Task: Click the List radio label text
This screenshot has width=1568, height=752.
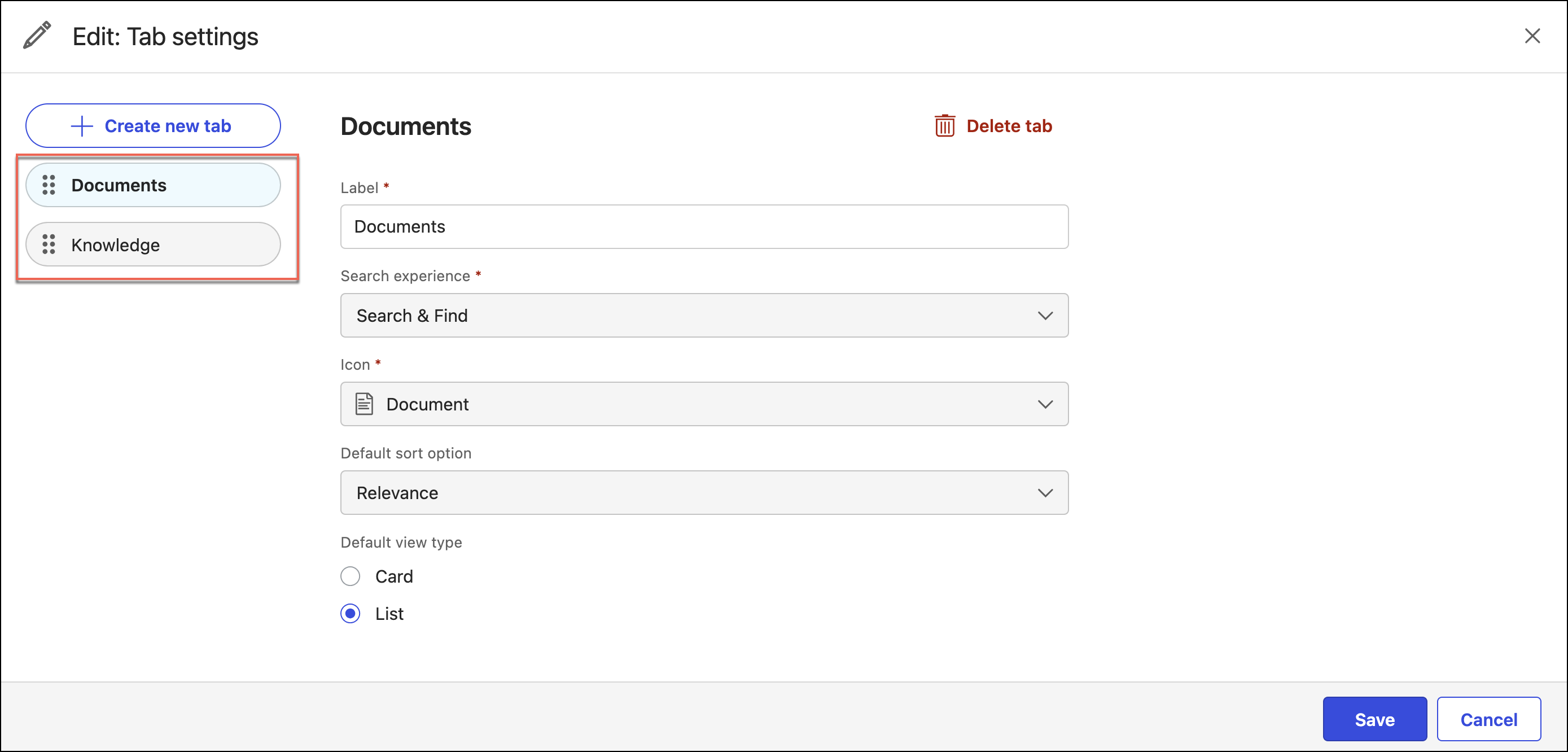Action: (x=389, y=614)
